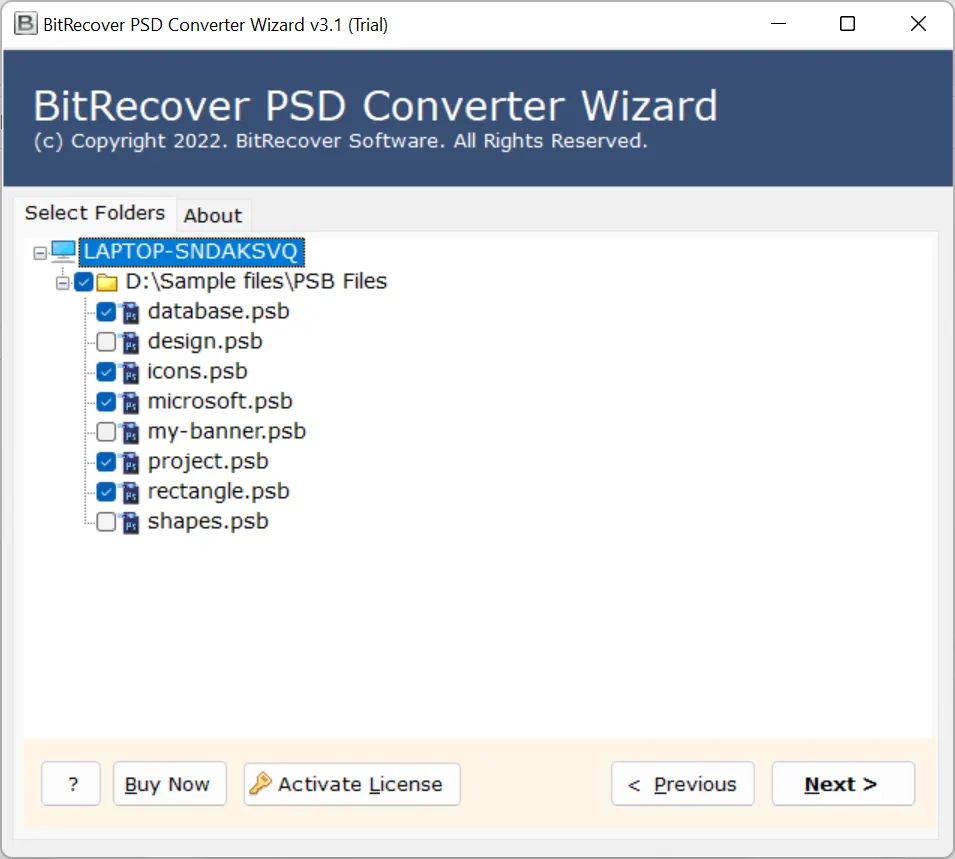
Task: Uncheck the database.psb checkbox
Action: [106, 312]
